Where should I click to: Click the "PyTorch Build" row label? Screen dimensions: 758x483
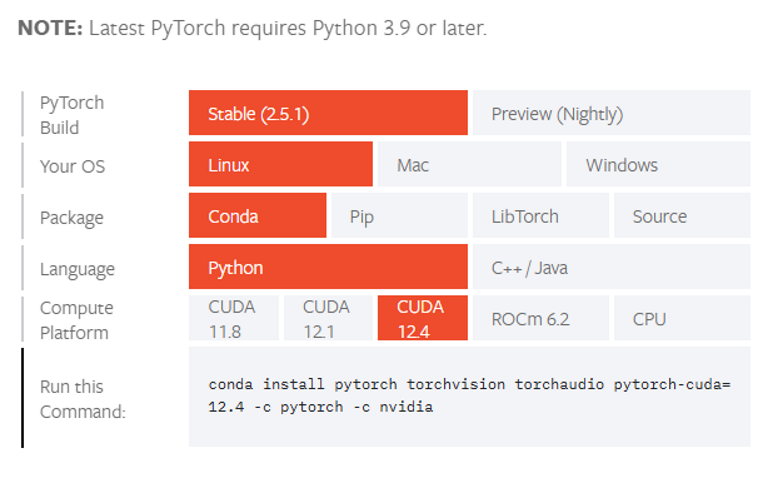[72, 114]
